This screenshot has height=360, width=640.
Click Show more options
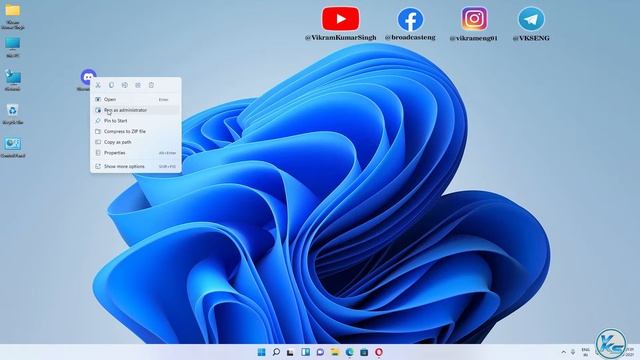point(136,167)
